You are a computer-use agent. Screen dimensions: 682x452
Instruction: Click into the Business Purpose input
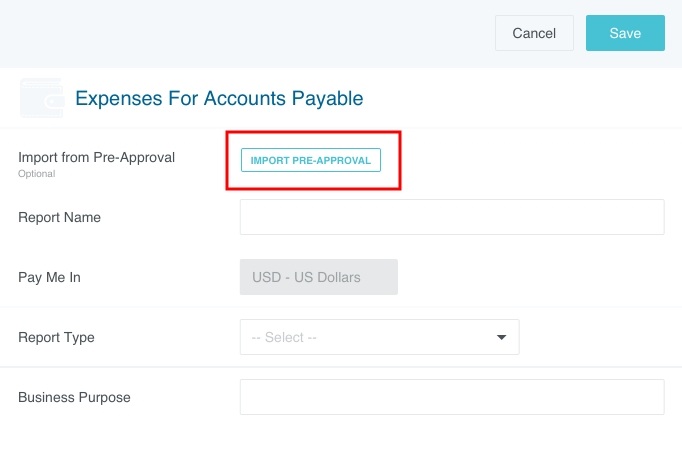click(452, 397)
